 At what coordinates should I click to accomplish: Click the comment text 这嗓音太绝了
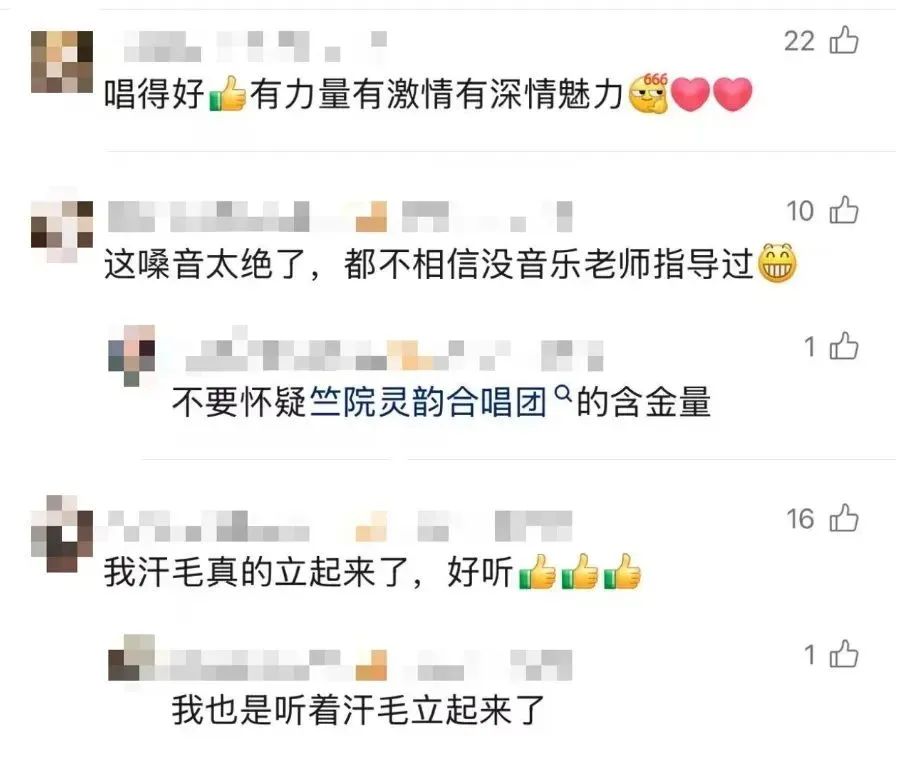pyautogui.click(x=450, y=264)
